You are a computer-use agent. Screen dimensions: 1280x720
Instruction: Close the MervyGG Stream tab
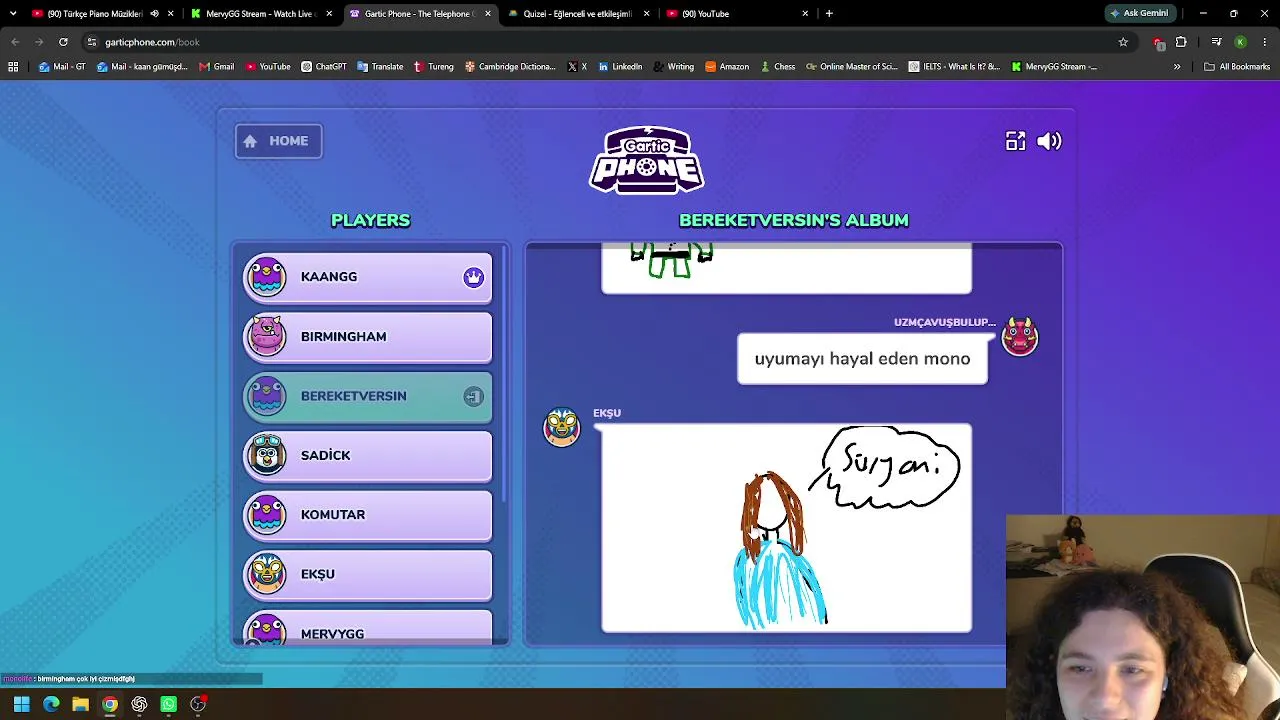[329, 14]
